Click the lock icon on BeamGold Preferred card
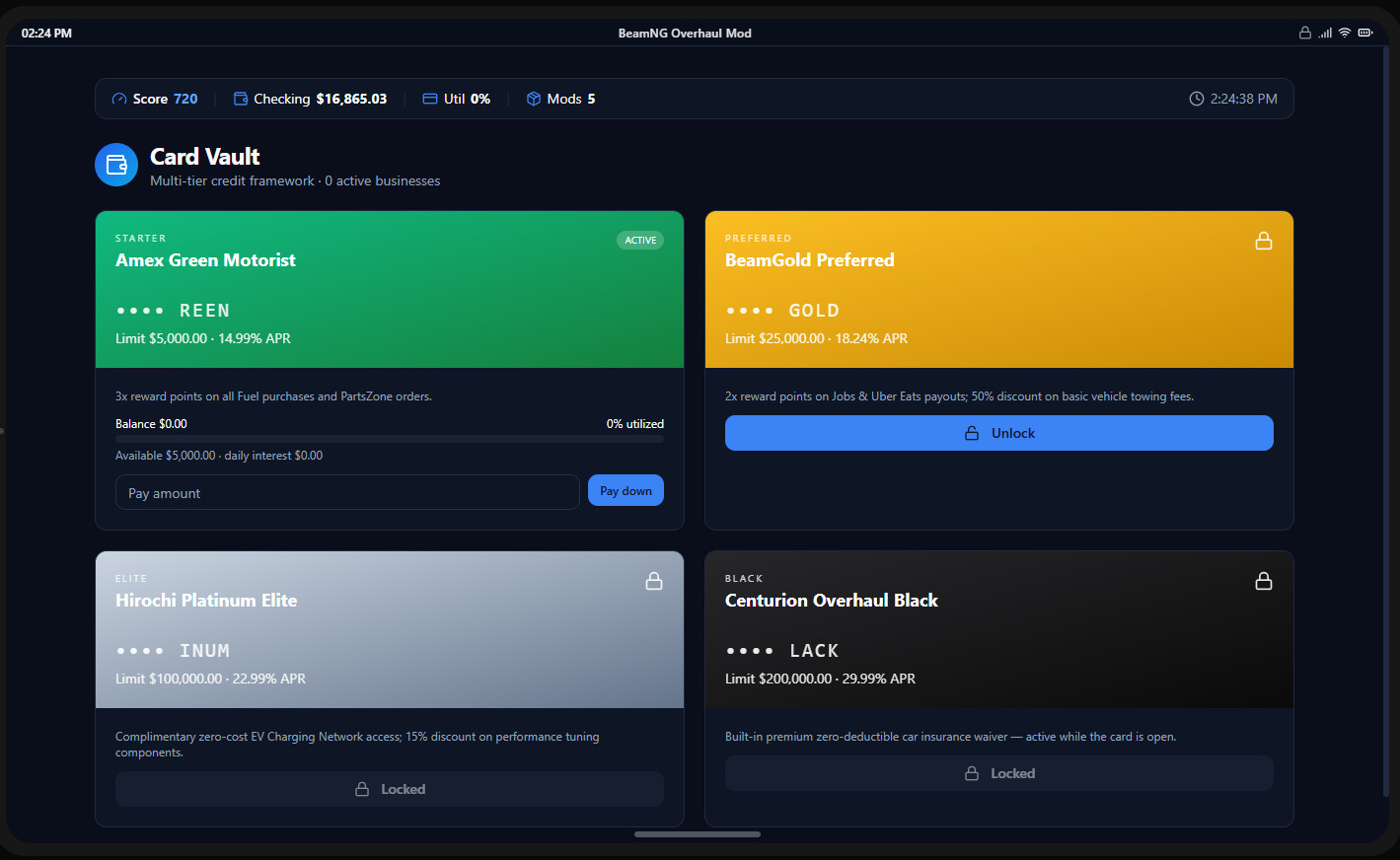Viewport: 1400px width, 860px height. tap(1264, 241)
